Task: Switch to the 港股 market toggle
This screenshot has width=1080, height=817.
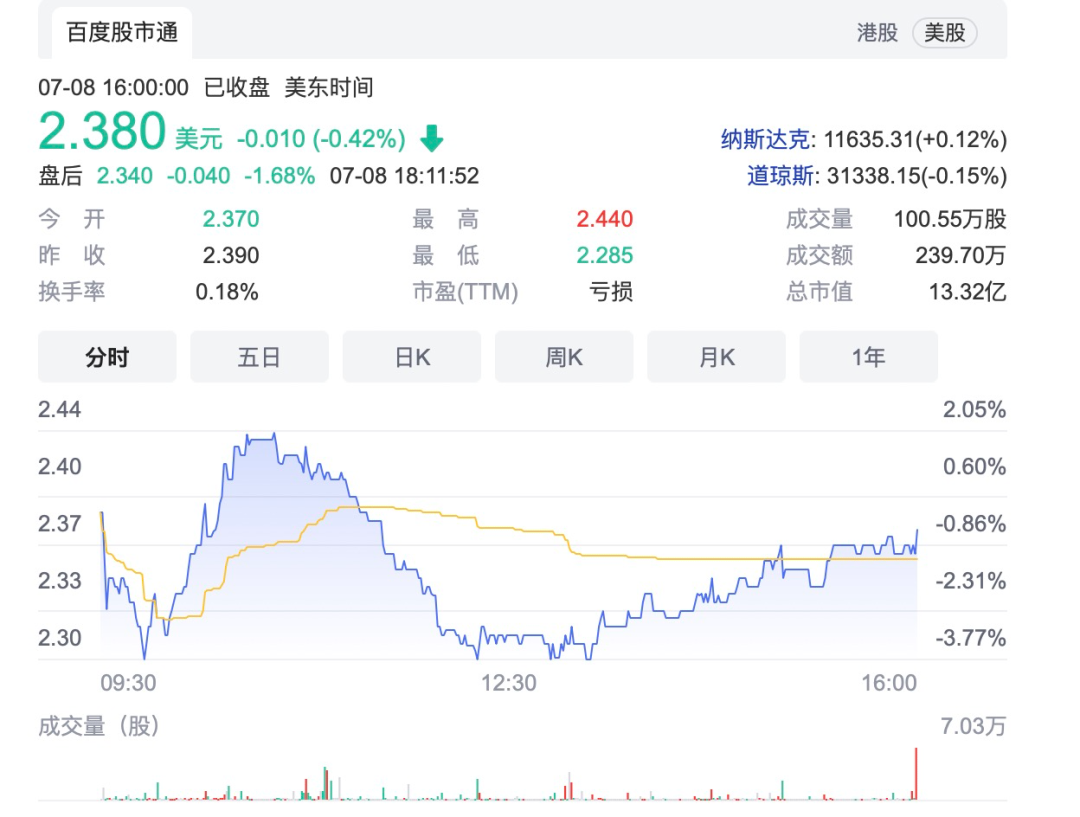Action: point(877,33)
